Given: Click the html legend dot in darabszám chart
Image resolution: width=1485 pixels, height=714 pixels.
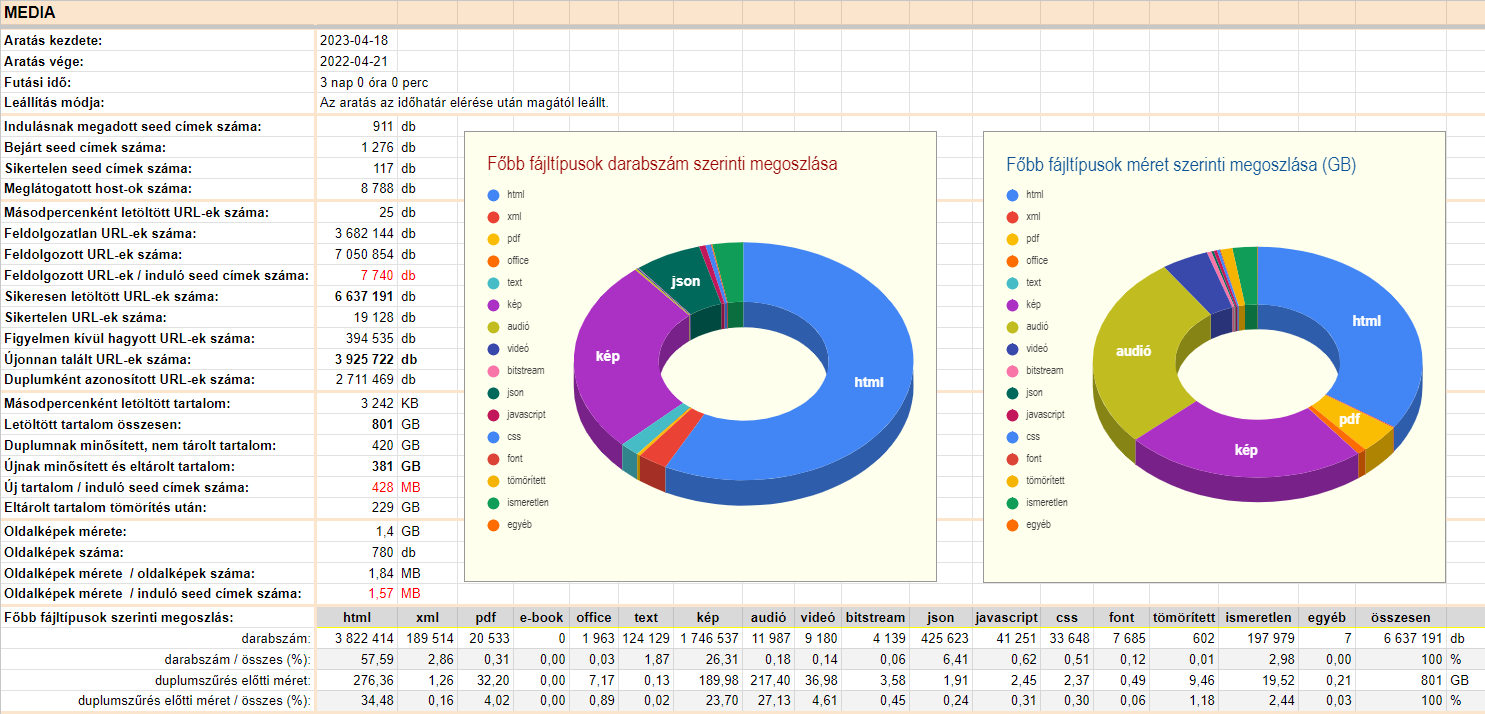Looking at the screenshot, I should (493, 195).
